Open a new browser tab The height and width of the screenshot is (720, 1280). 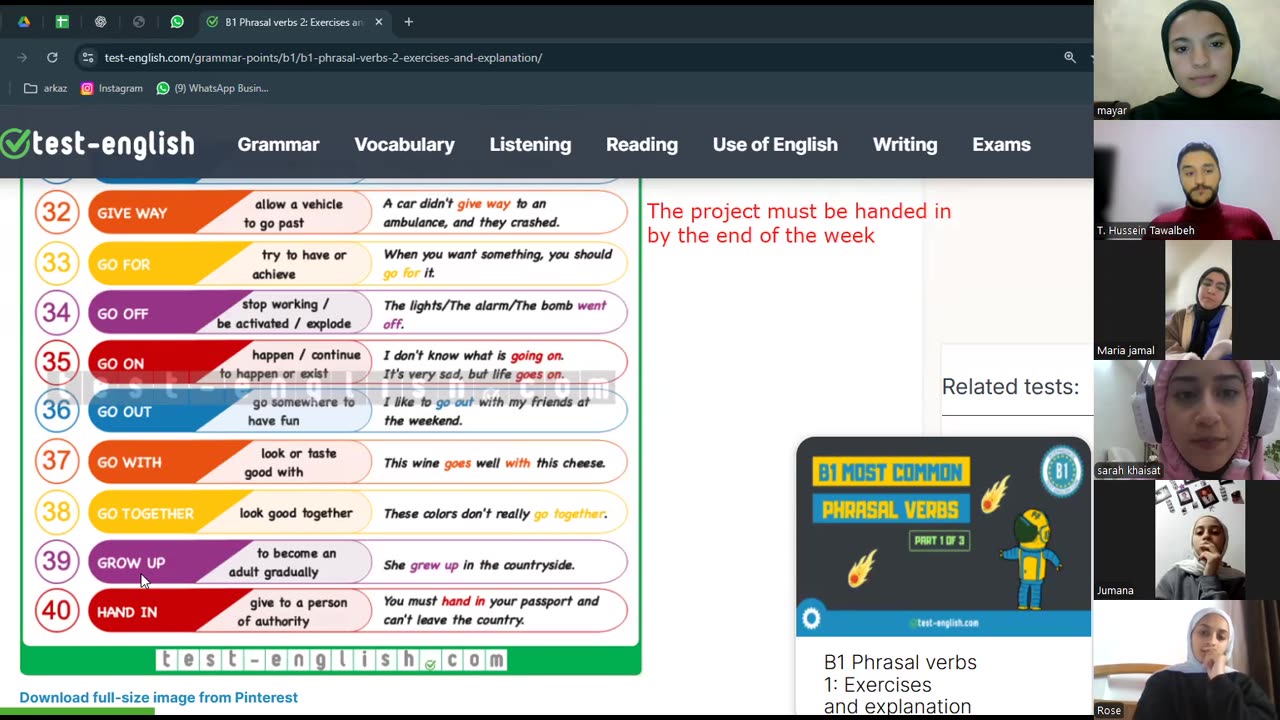(x=408, y=22)
